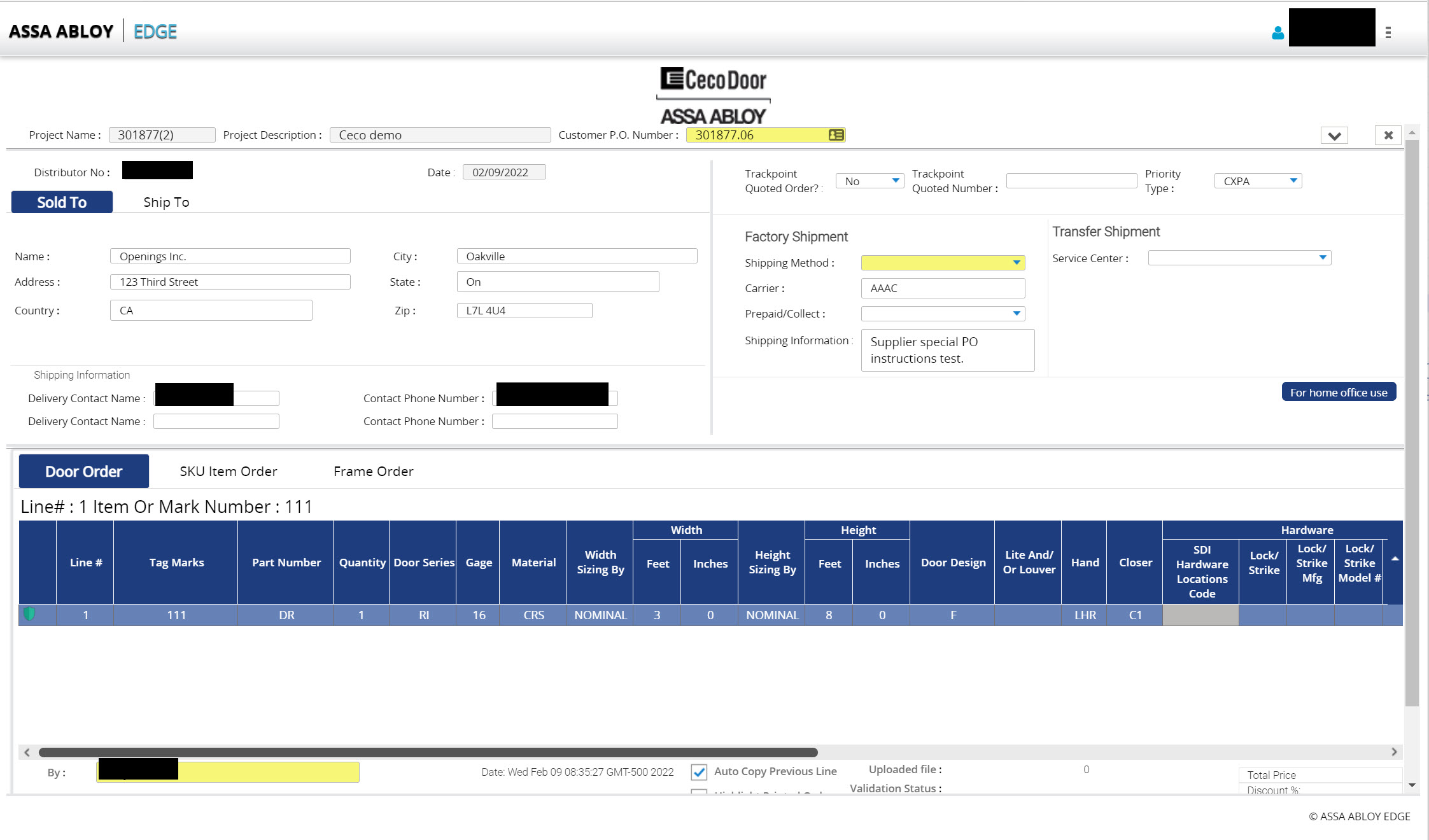Click the Tag Marks column header
Screen dimensions: 1429x840
coord(176,563)
